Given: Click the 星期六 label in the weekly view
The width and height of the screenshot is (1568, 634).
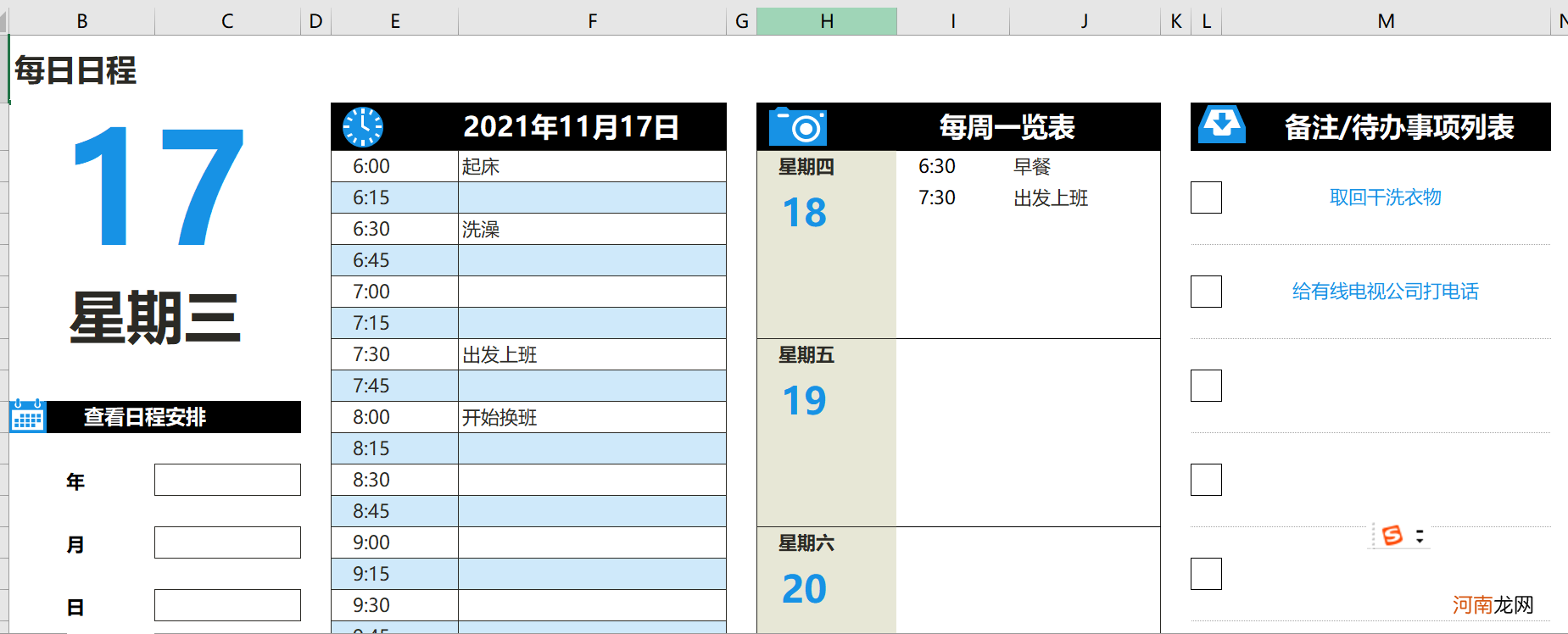Looking at the screenshot, I should 806,543.
